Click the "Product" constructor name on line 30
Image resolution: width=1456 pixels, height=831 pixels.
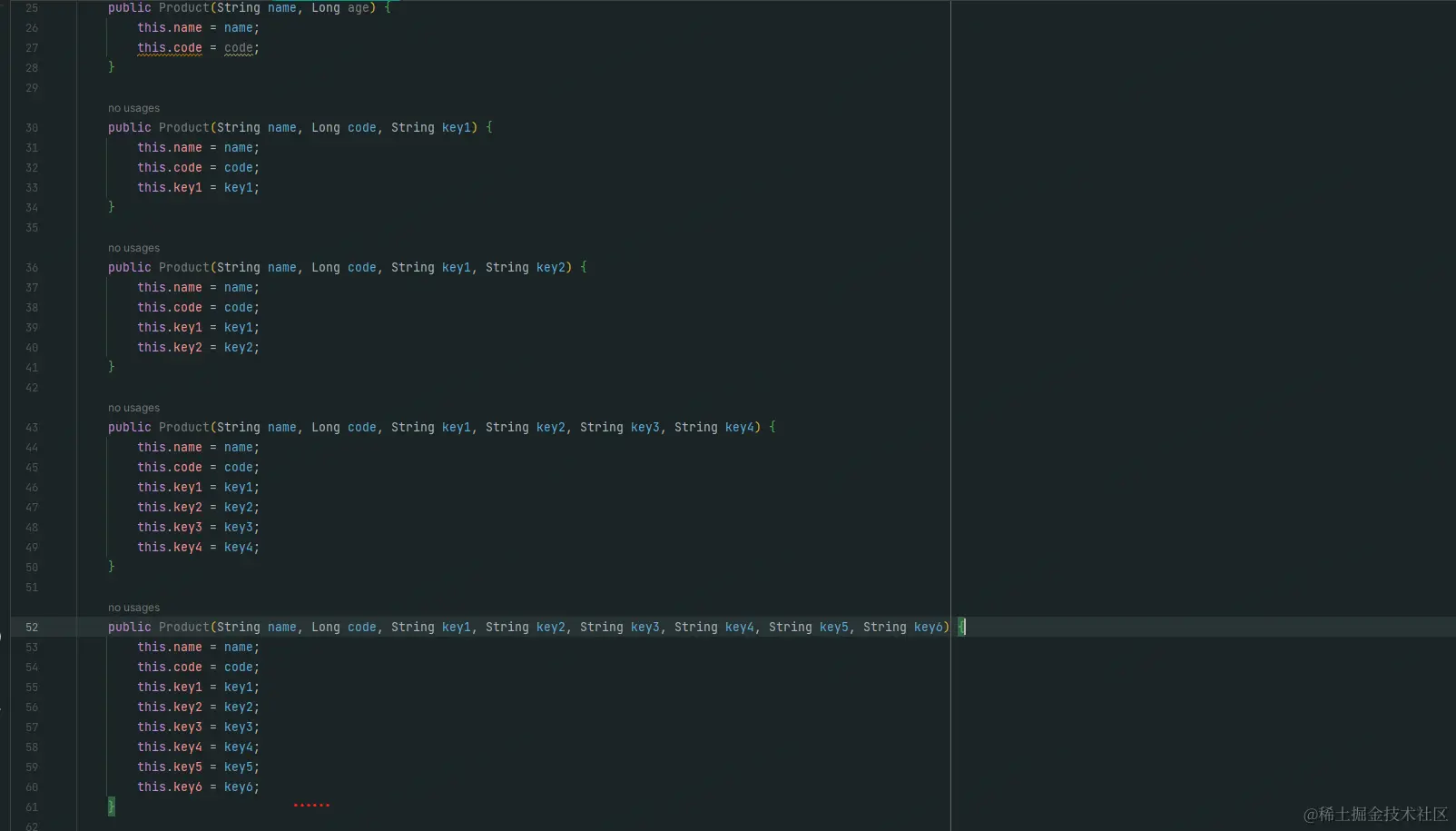[183, 128]
